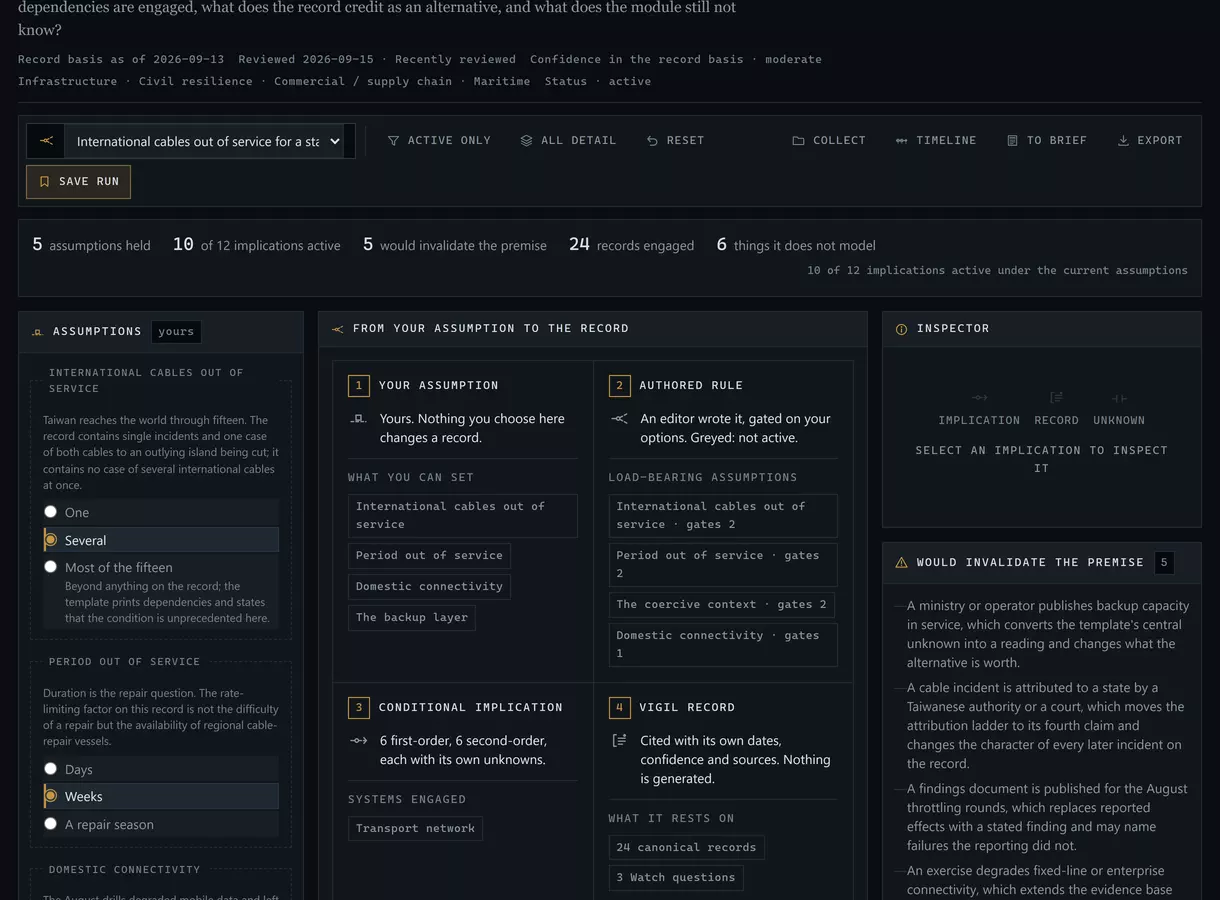Click the bookmark icon on SAVE RUN
This screenshot has width=1220, height=900.
(x=44, y=182)
